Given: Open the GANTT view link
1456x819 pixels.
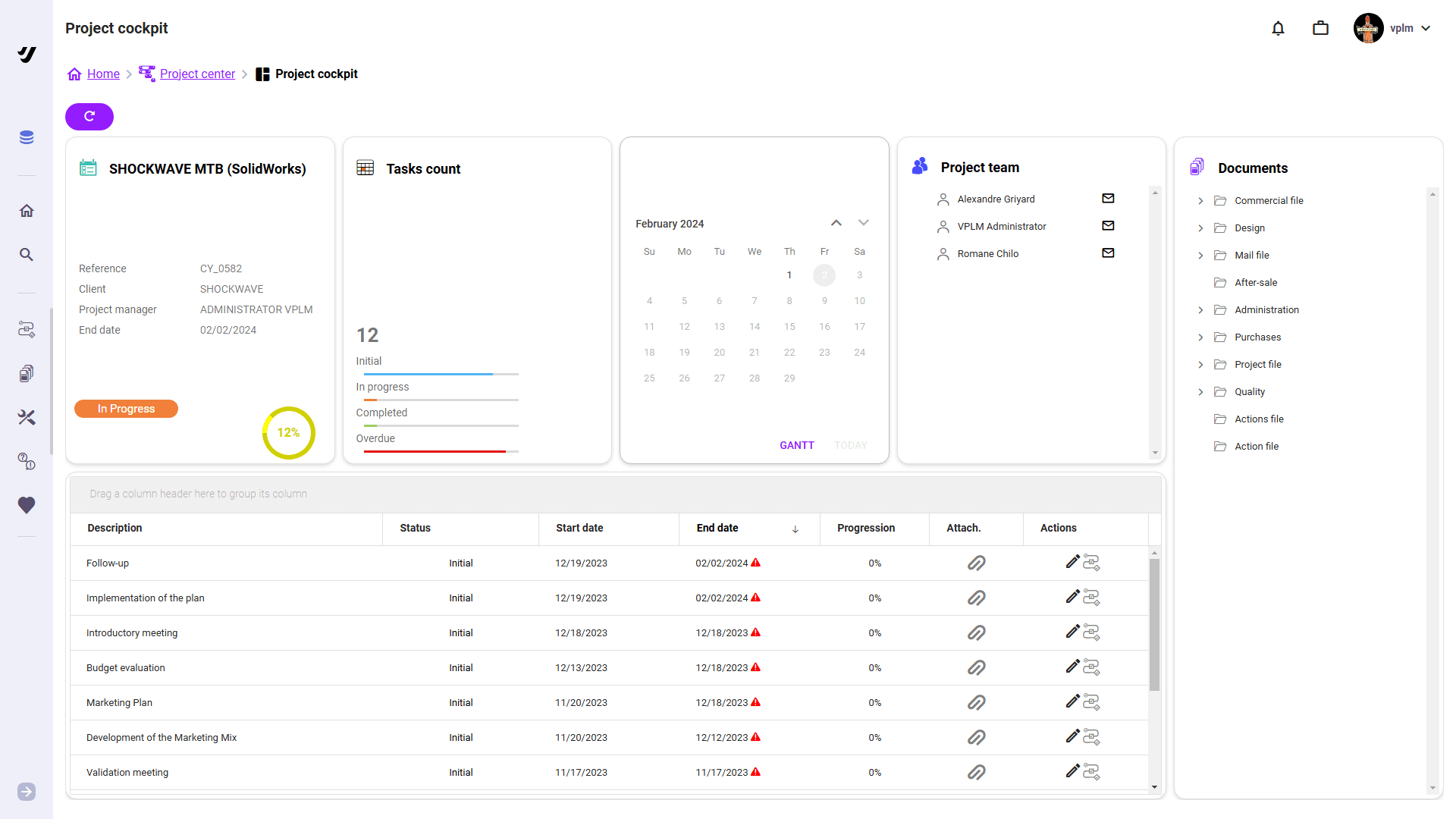Looking at the screenshot, I should coord(796,445).
